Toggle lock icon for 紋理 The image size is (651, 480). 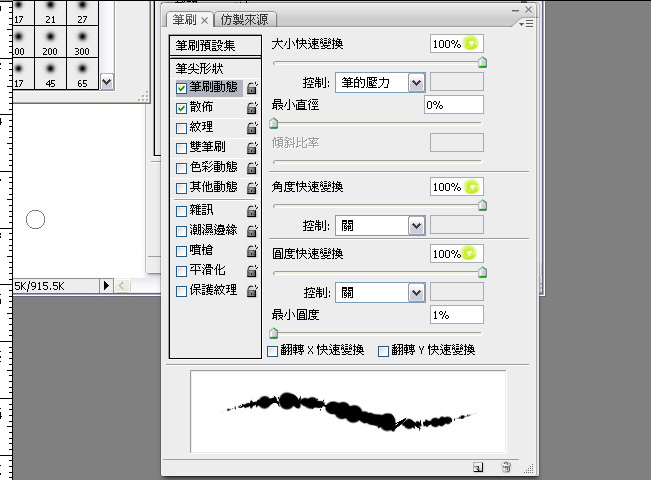[252, 128]
